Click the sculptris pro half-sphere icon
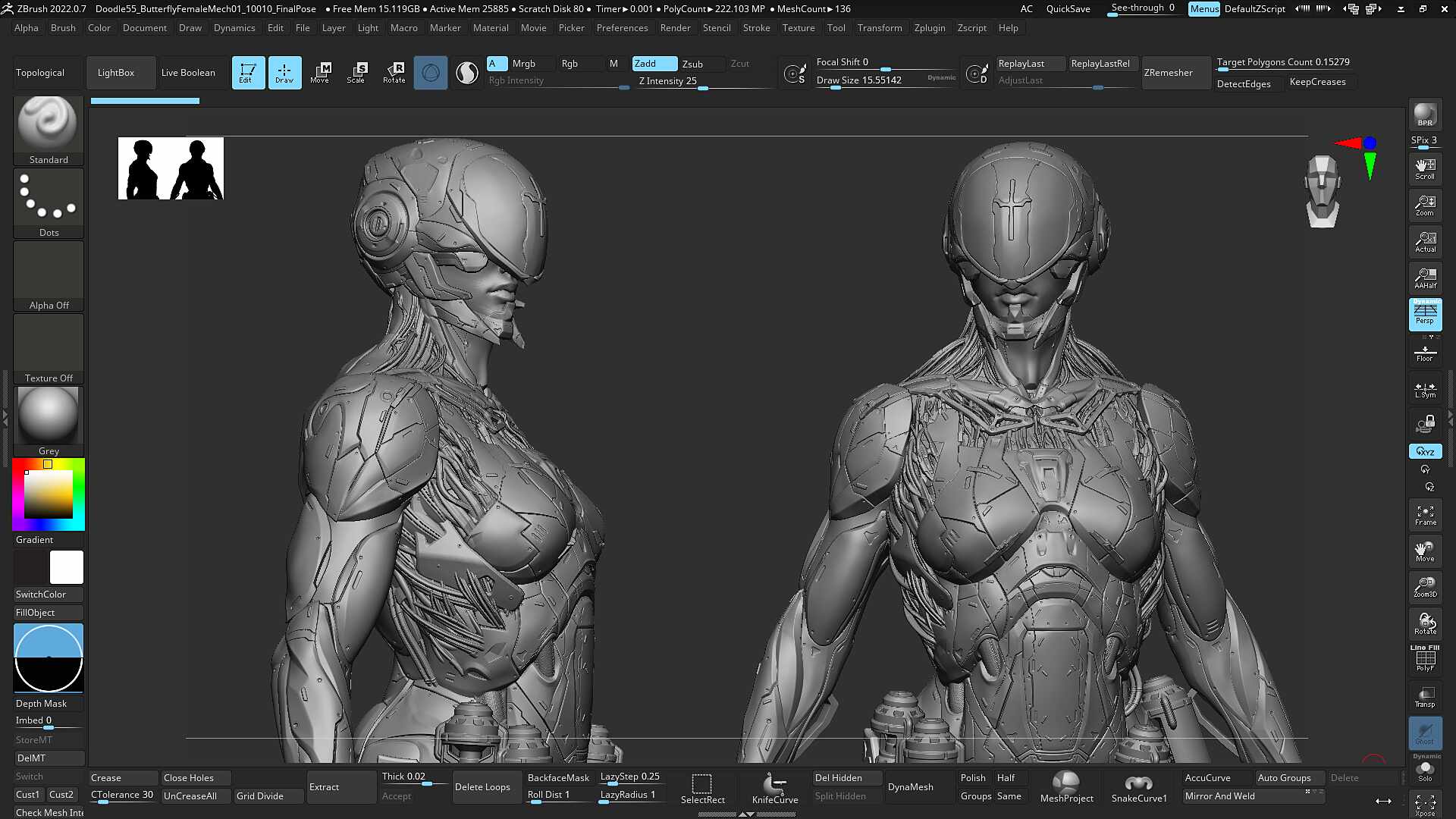Viewport: 1456px width, 819px height. [x=467, y=73]
